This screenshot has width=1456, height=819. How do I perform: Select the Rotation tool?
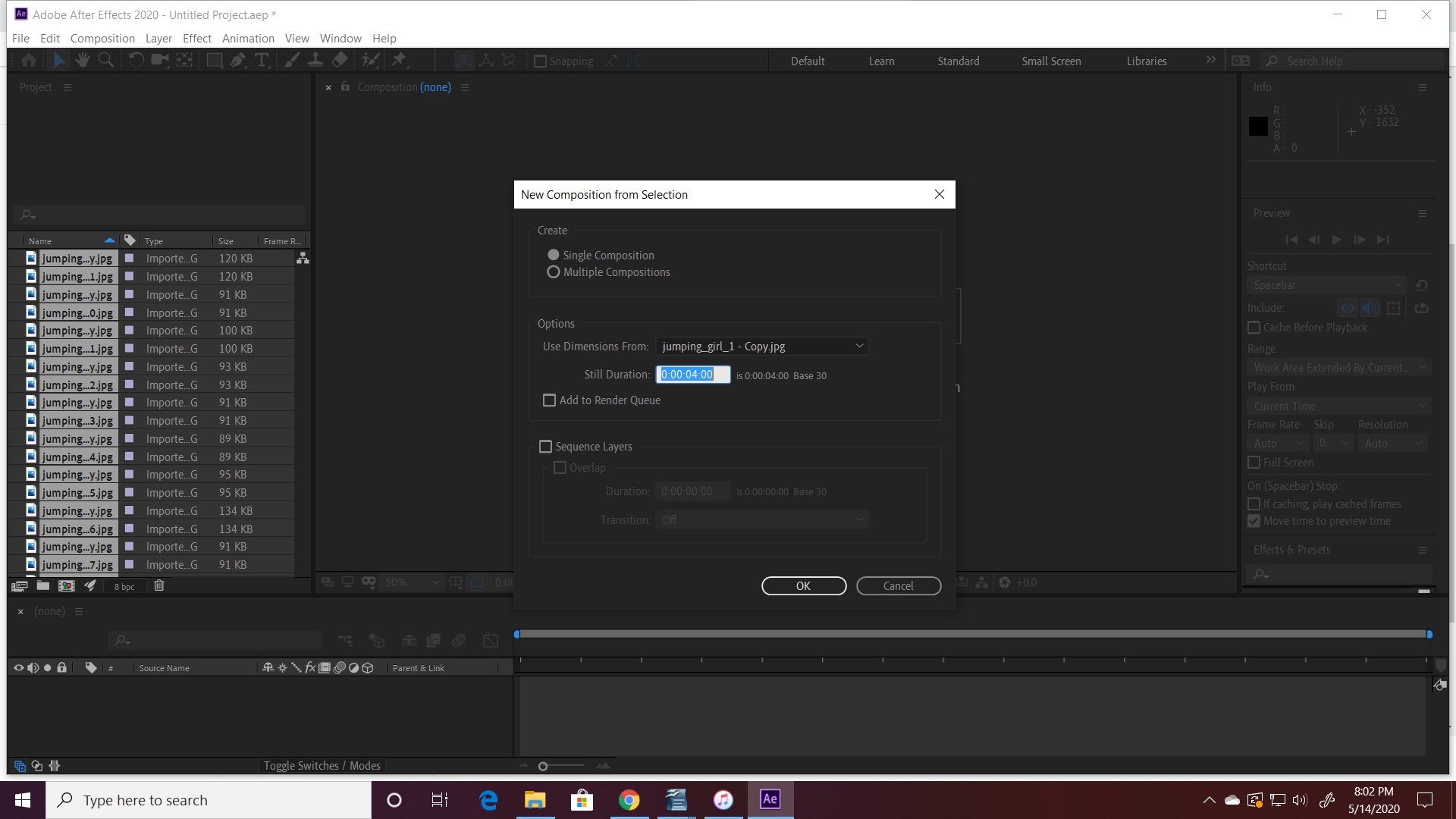click(x=136, y=60)
